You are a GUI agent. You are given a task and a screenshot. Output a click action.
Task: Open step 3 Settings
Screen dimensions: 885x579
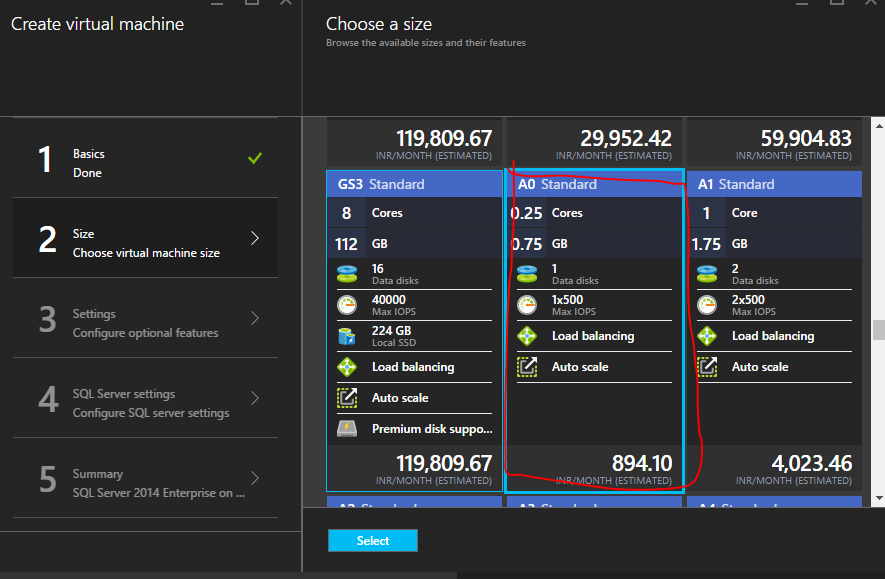pos(146,318)
